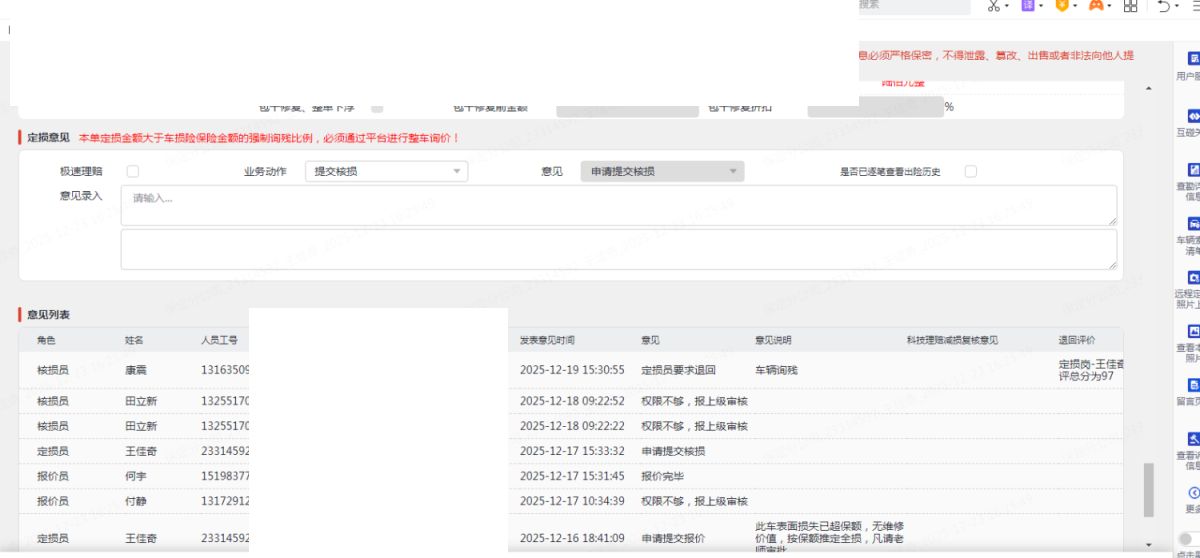The height and width of the screenshot is (558, 1200).
Task: Click the undo arrow icon in toolbar
Action: tap(1163, 6)
